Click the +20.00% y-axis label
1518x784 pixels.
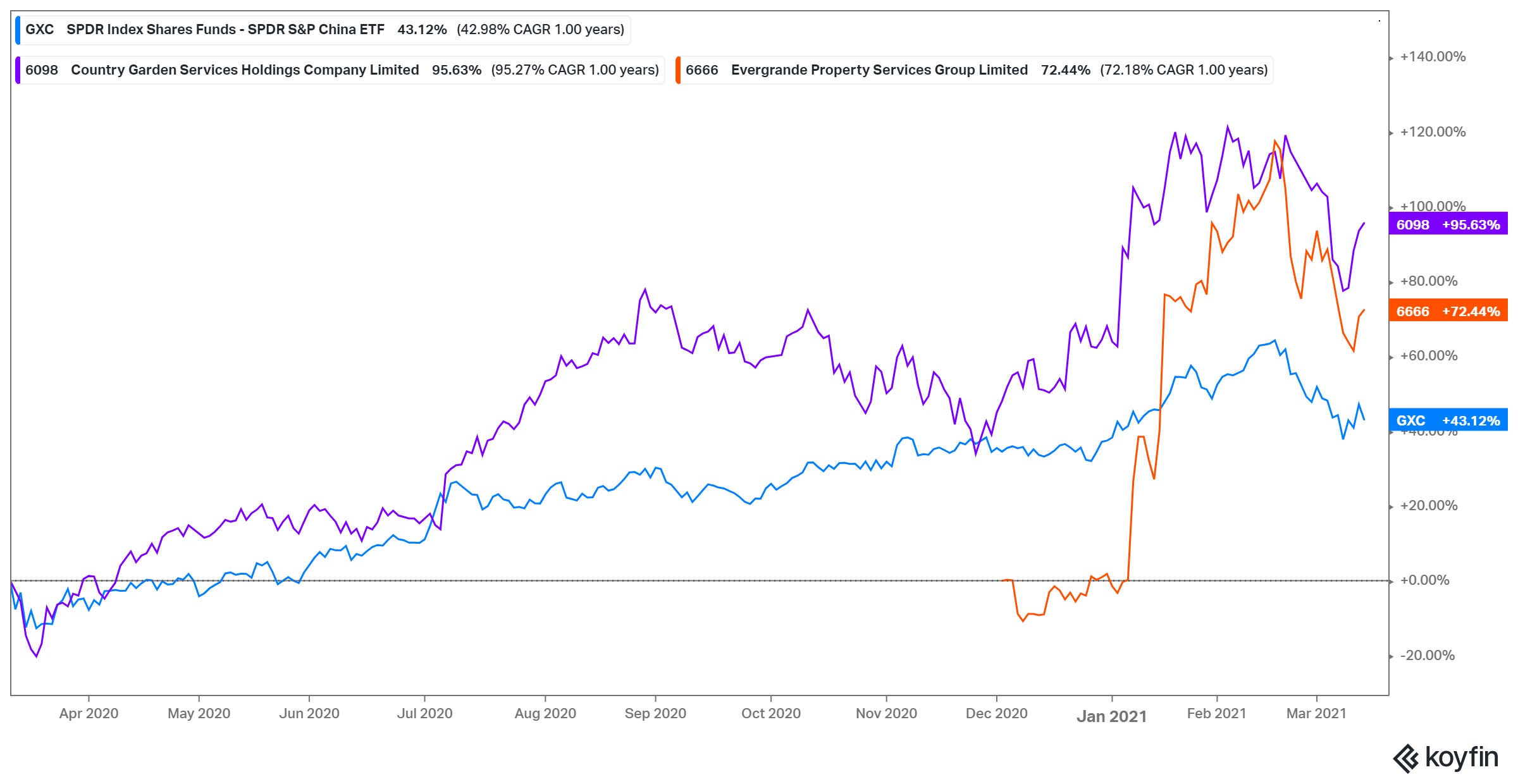tap(1429, 506)
